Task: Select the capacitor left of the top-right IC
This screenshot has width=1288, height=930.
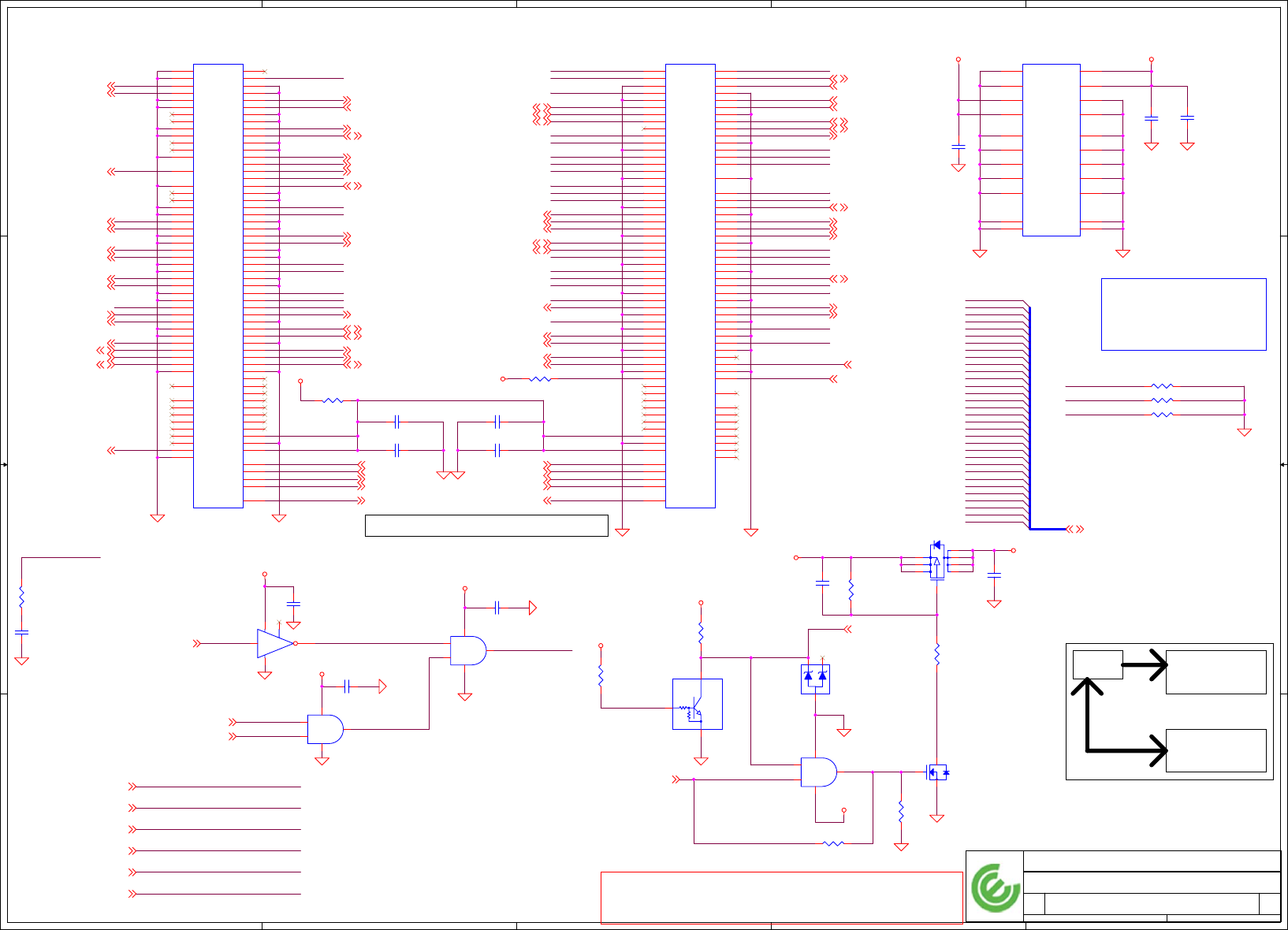Action: pyautogui.click(x=959, y=147)
